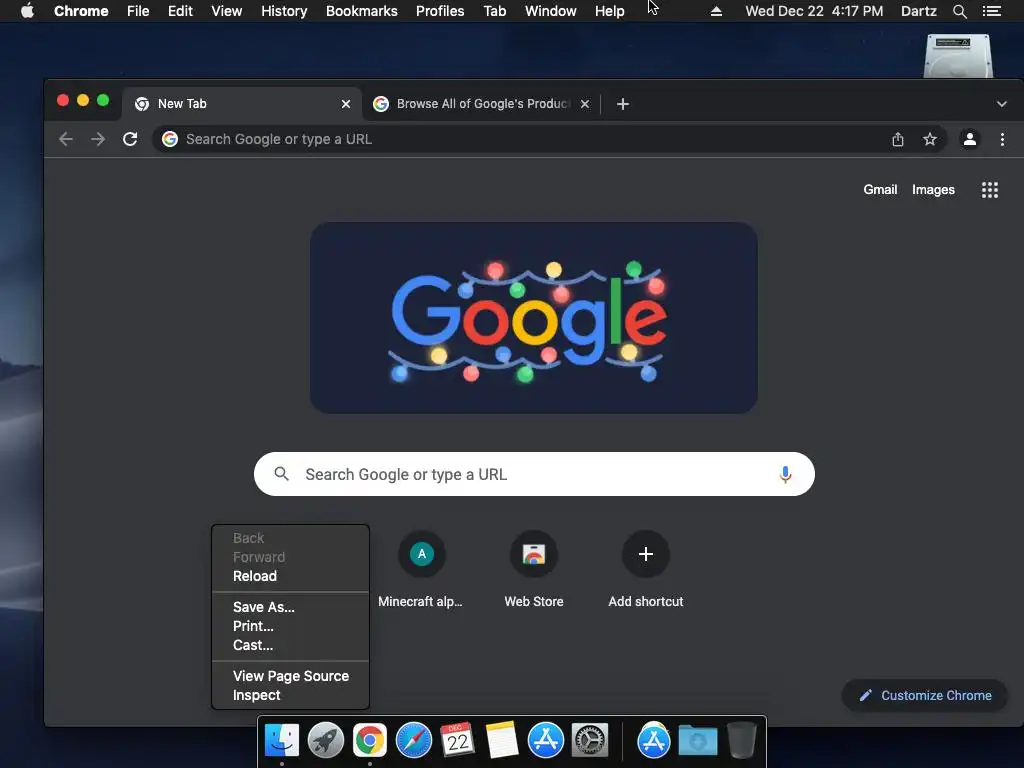
Task: Open the Profiles menu
Action: [x=440, y=11]
